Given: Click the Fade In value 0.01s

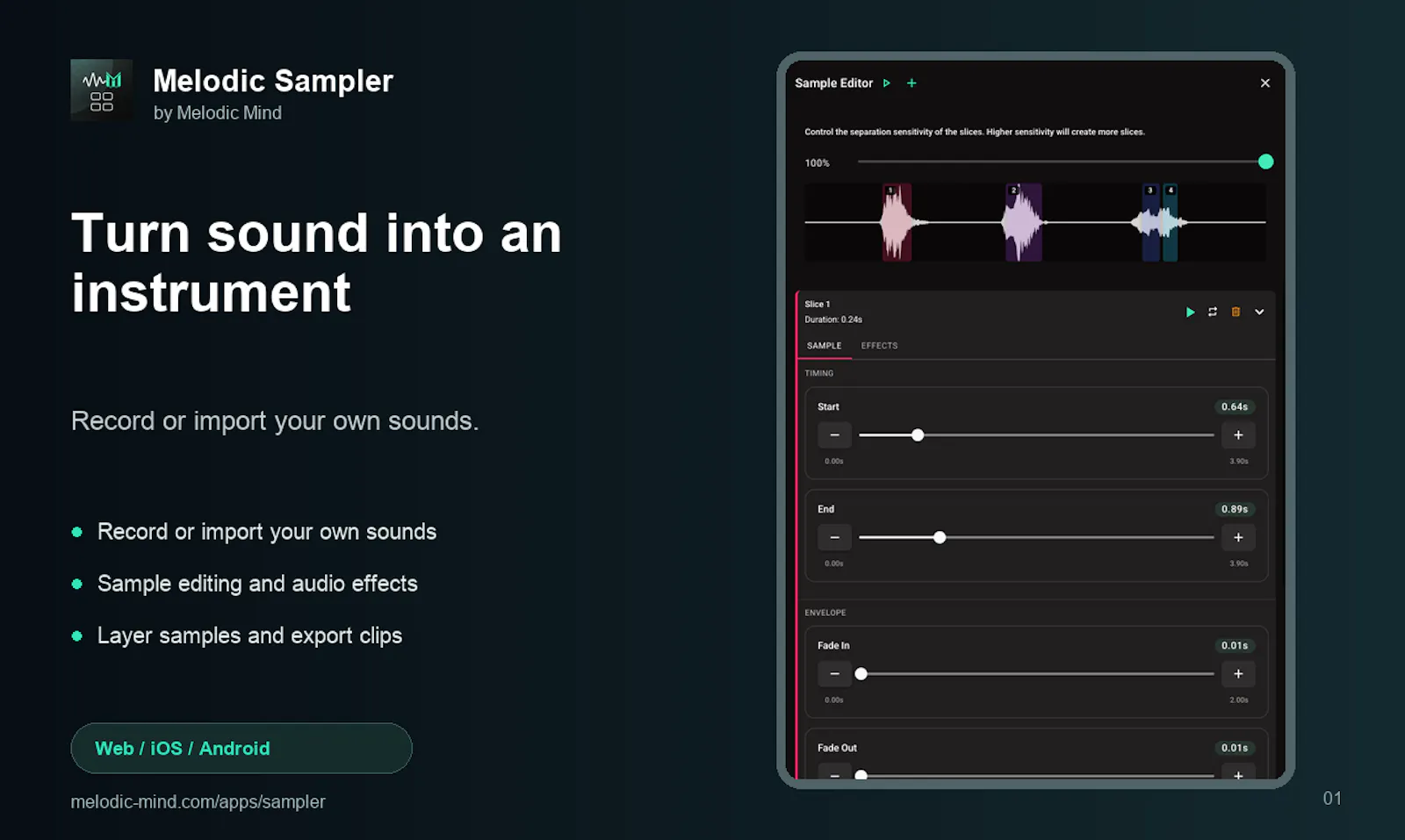Looking at the screenshot, I should click(x=1235, y=646).
